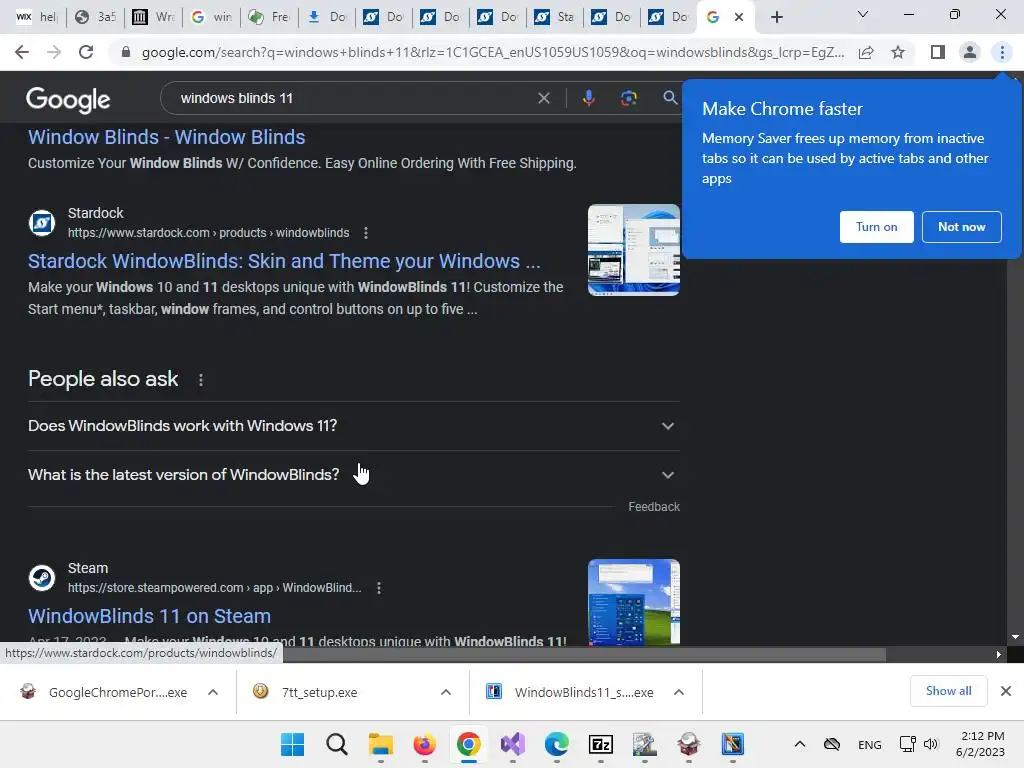
Task: Click Steam site favicon in result
Action: pyautogui.click(x=42, y=578)
